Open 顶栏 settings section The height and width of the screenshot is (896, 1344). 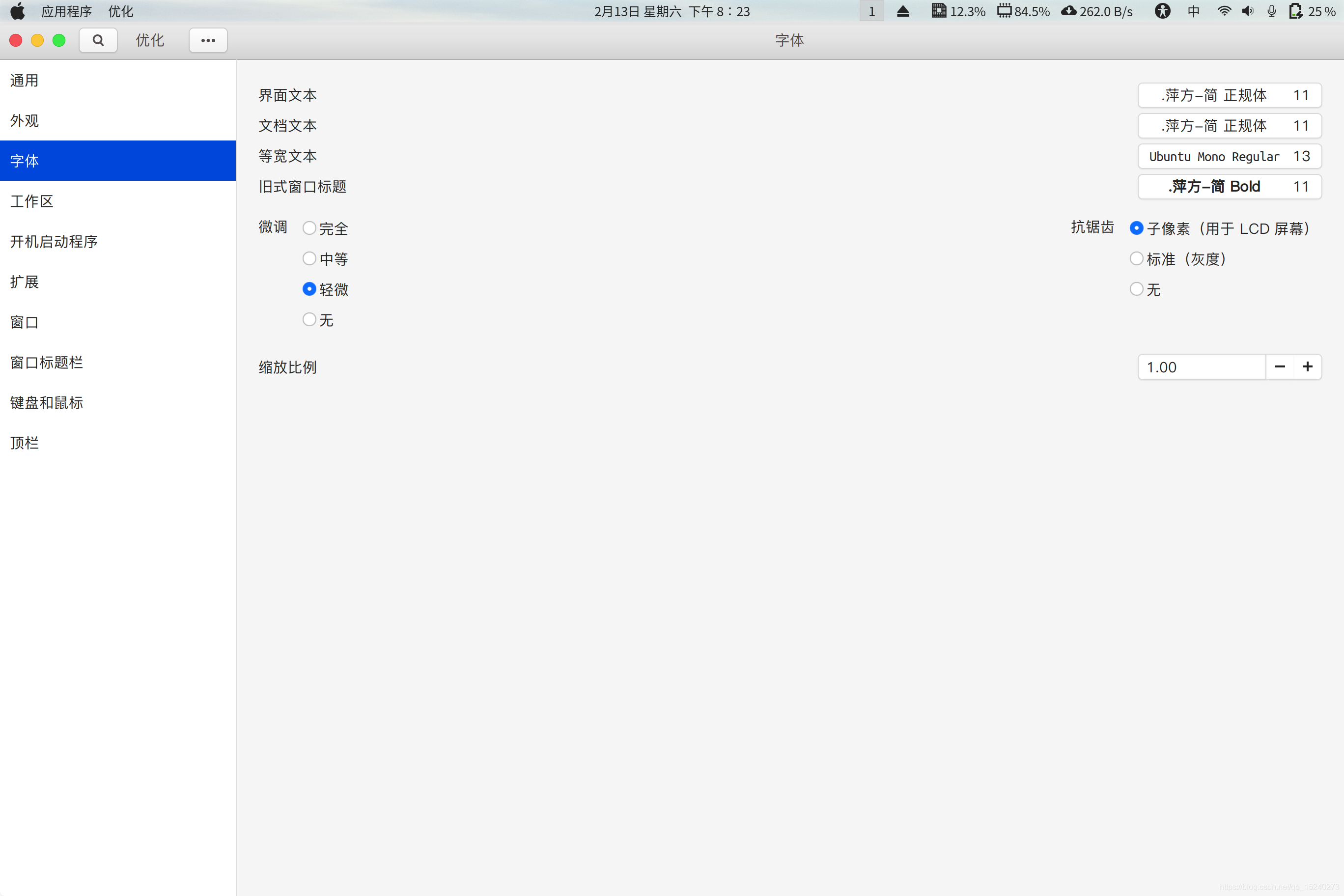coord(118,443)
